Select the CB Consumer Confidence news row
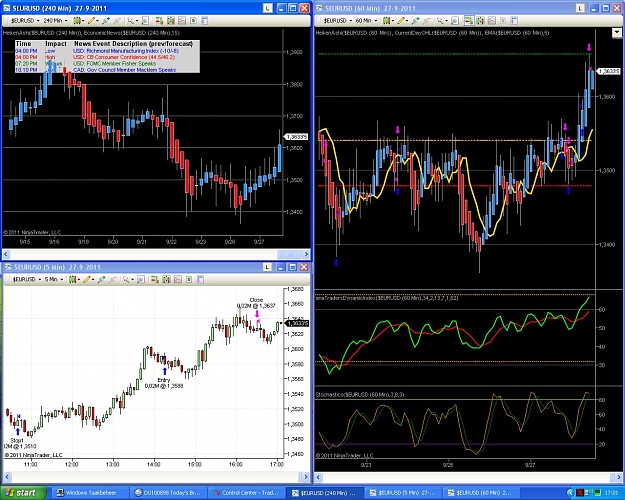Image resolution: width=625 pixels, height=500 pixels. pos(107,57)
